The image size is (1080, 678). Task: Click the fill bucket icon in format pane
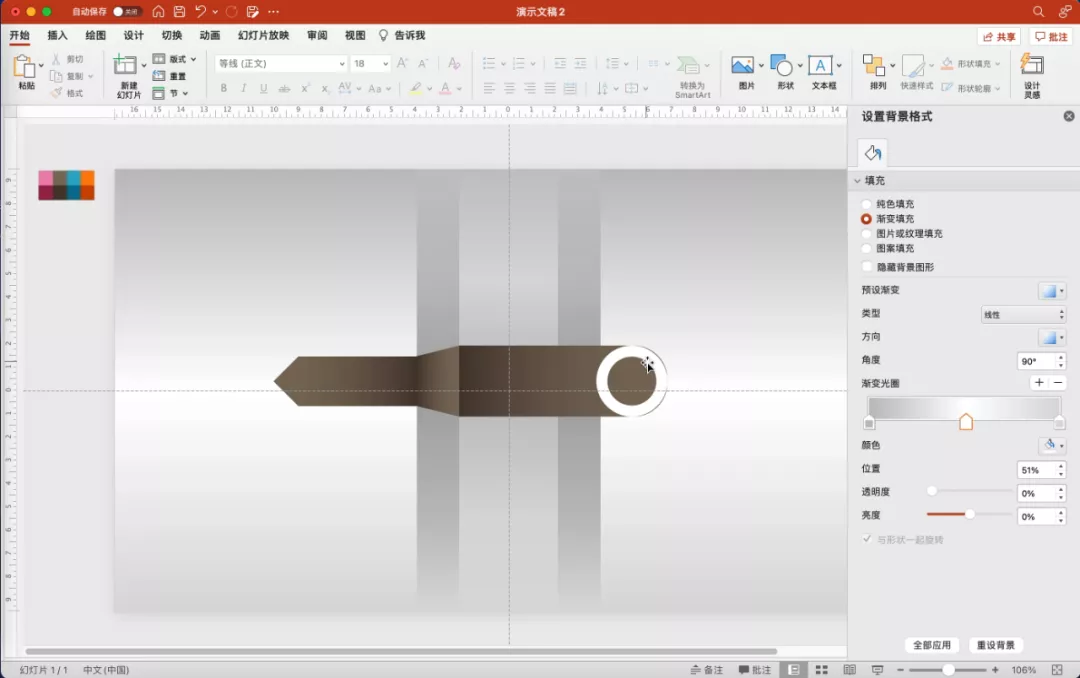pos(872,153)
